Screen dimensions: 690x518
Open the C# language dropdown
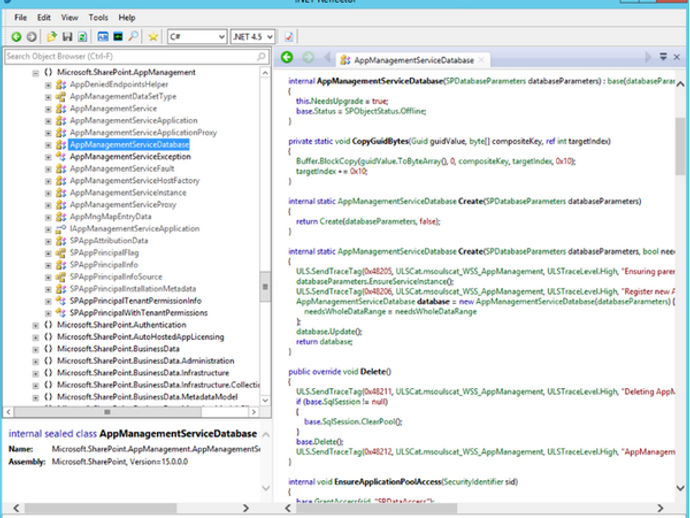point(197,37)
